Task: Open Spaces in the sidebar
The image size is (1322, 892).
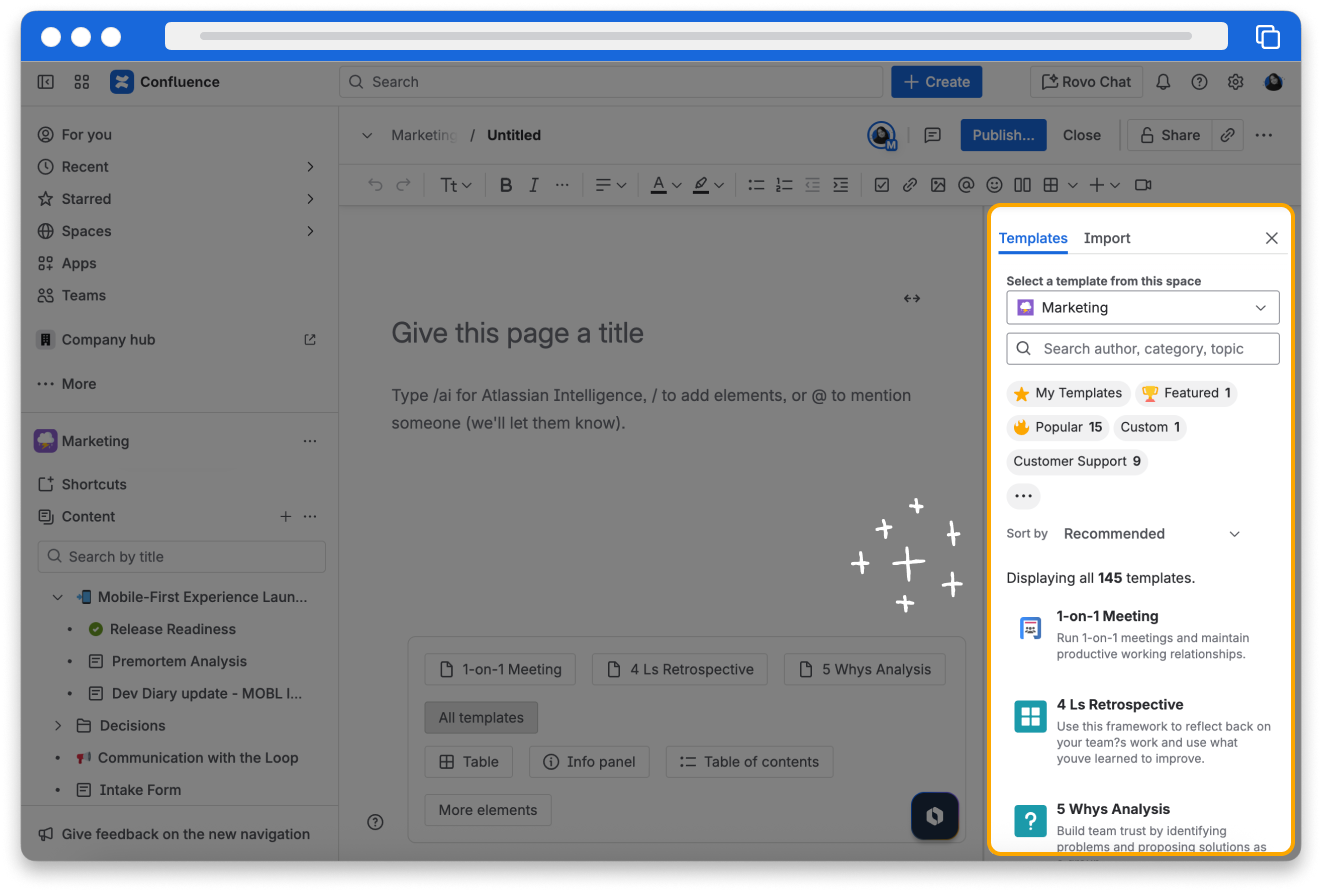Action: [x=86, y=231]
